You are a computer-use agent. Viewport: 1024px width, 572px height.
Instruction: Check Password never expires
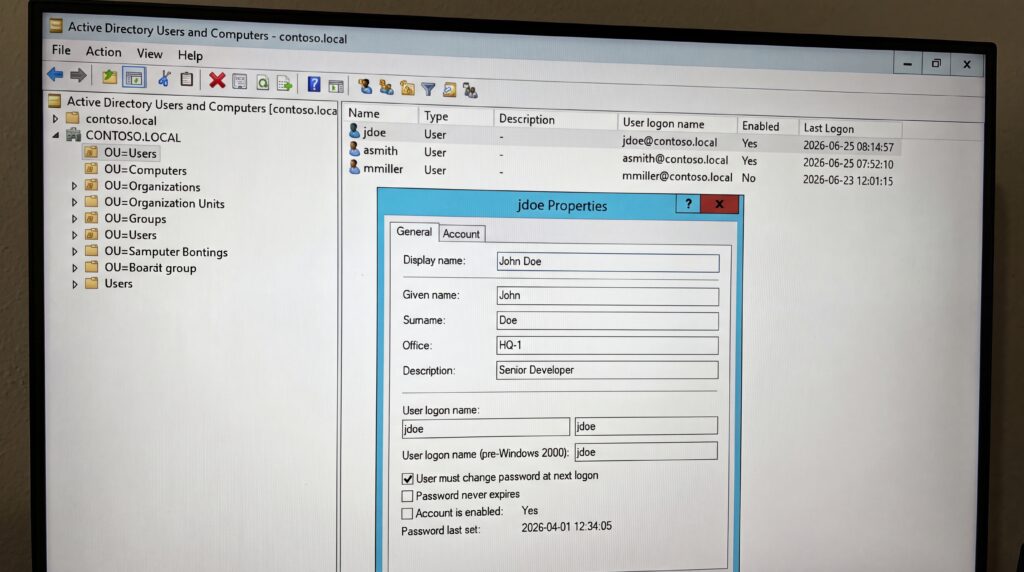(x=408, y=496)
